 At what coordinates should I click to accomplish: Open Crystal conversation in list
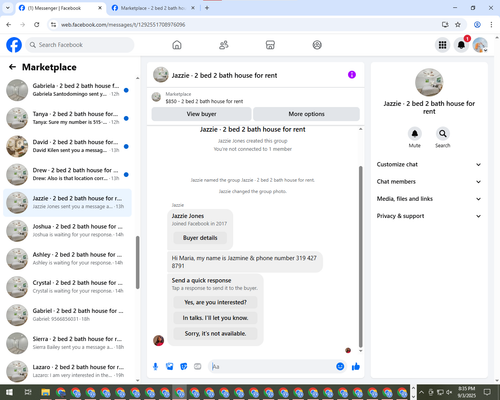click(x=67, y=287)
